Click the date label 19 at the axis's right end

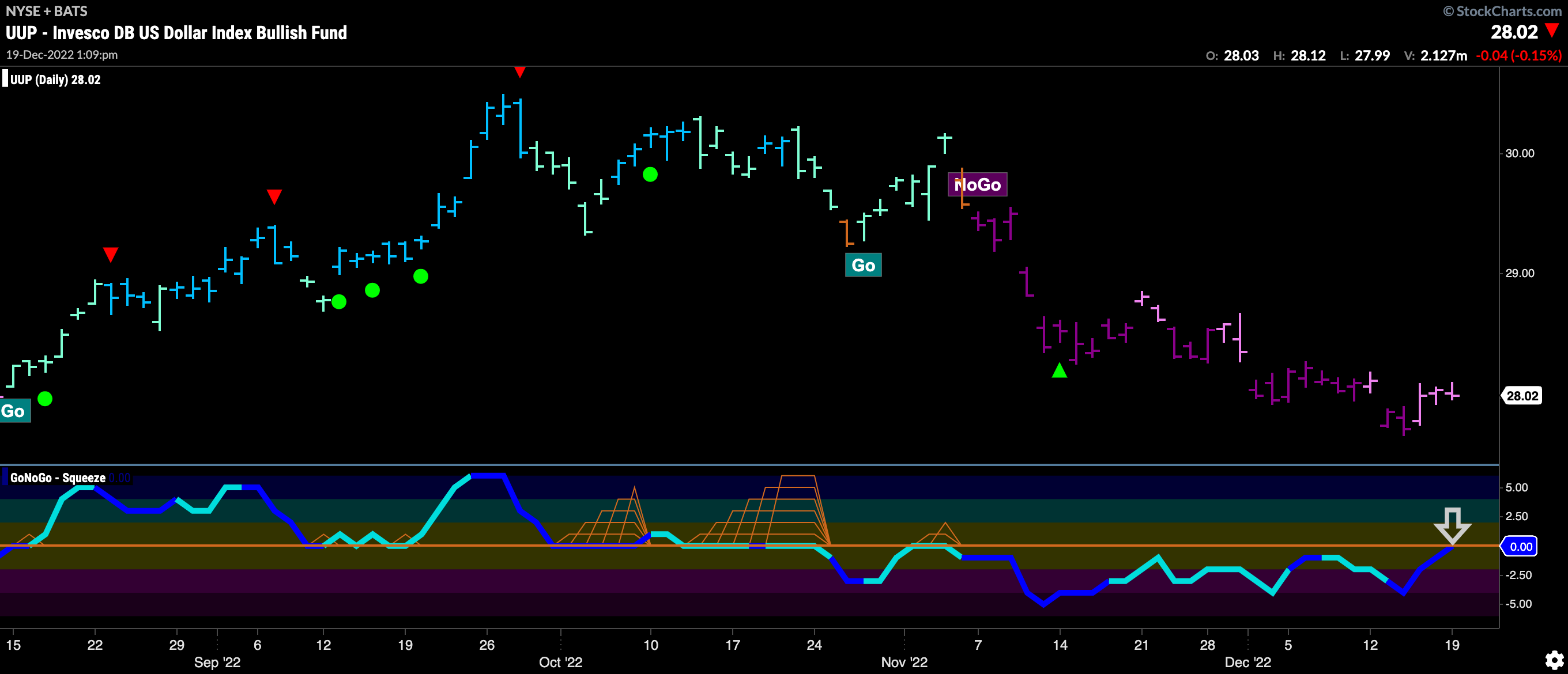point(1452,645)
